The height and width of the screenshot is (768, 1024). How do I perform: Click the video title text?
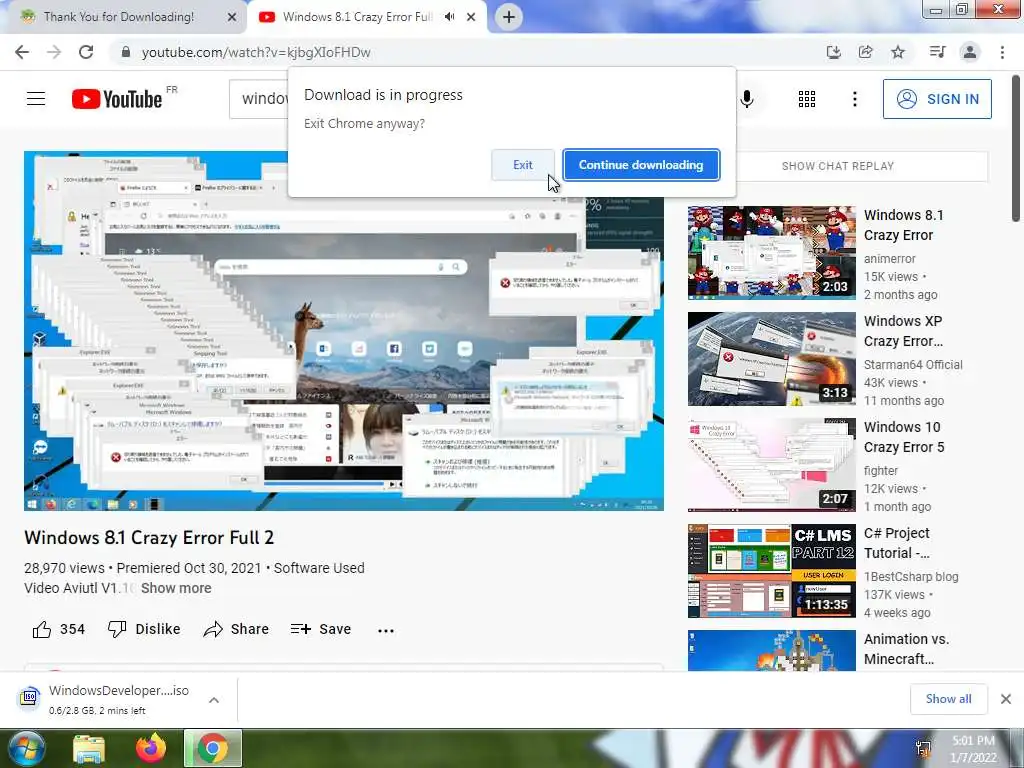coord(149,537)
